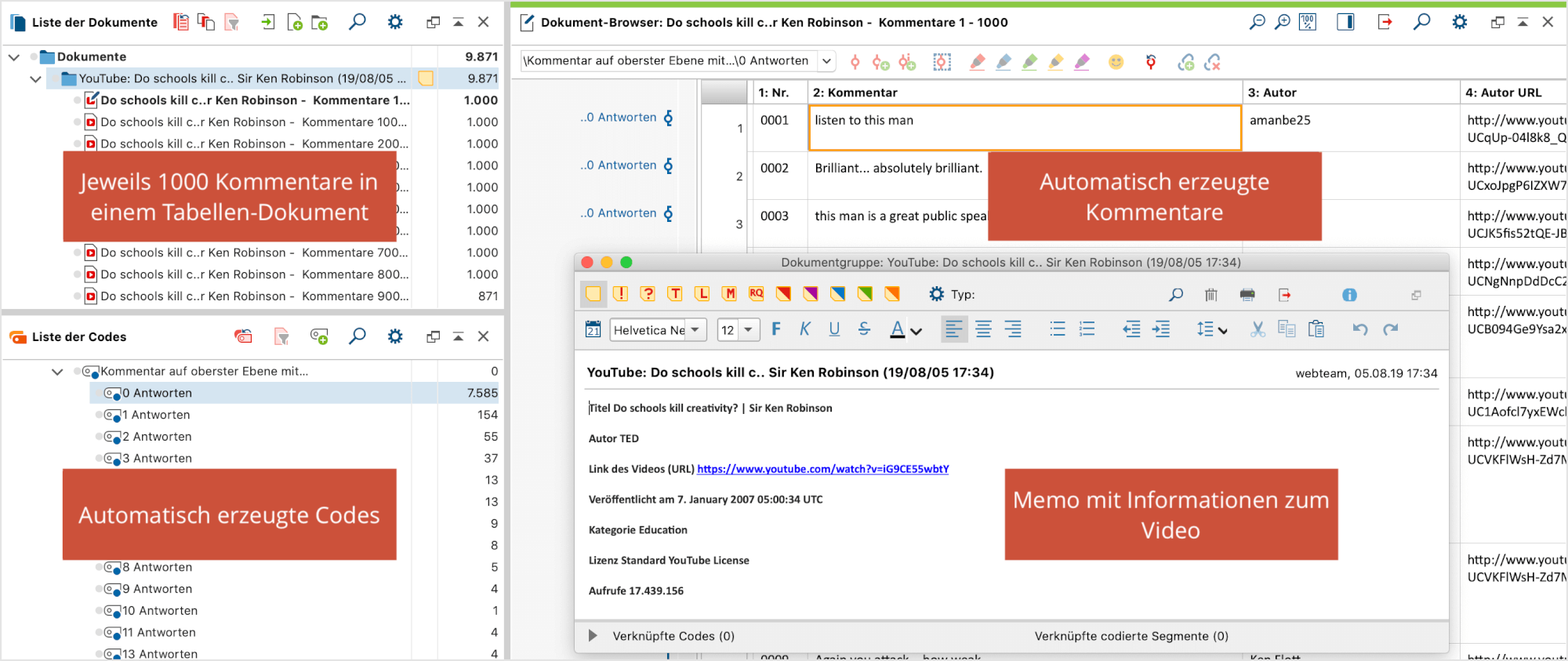
Task: Click the remove link icon with red x
Action: [1212, 62]
